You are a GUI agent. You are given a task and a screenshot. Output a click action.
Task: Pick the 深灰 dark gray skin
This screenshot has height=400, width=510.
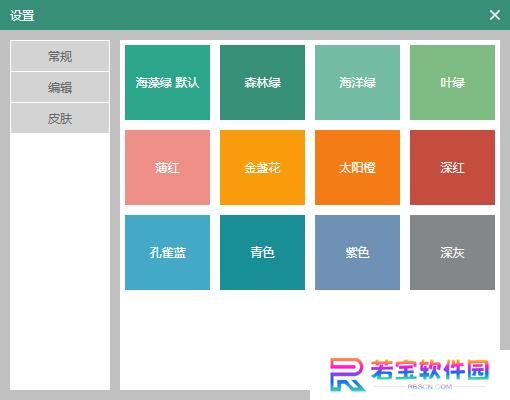pyautogui.click(x=452, y=252)
